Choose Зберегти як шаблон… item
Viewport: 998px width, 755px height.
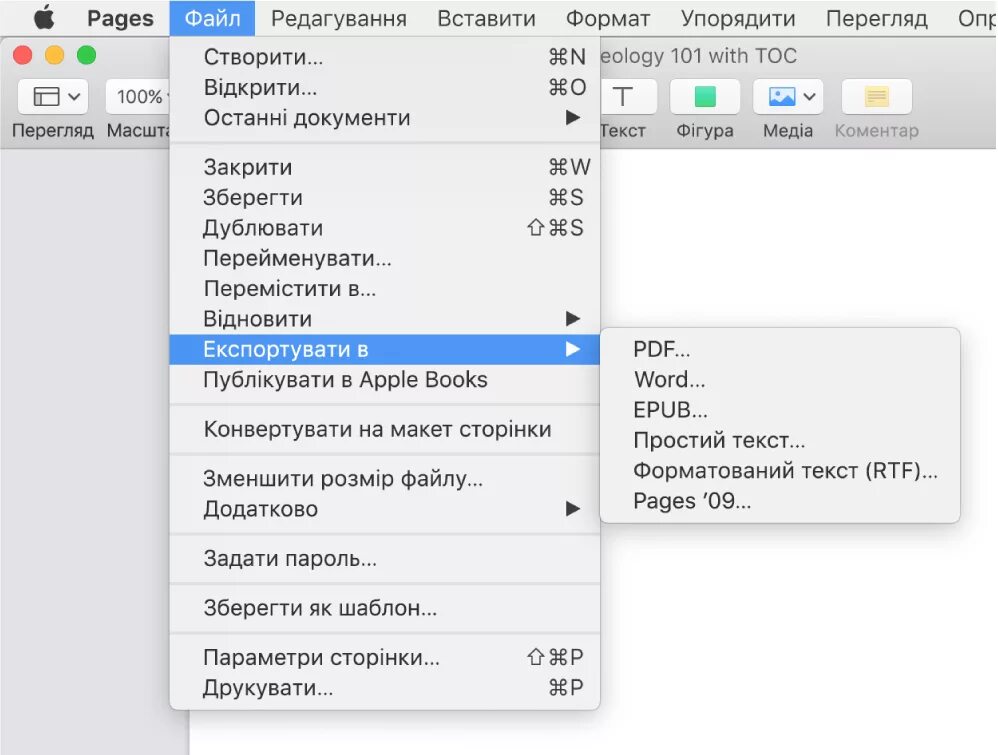point(384,608)
